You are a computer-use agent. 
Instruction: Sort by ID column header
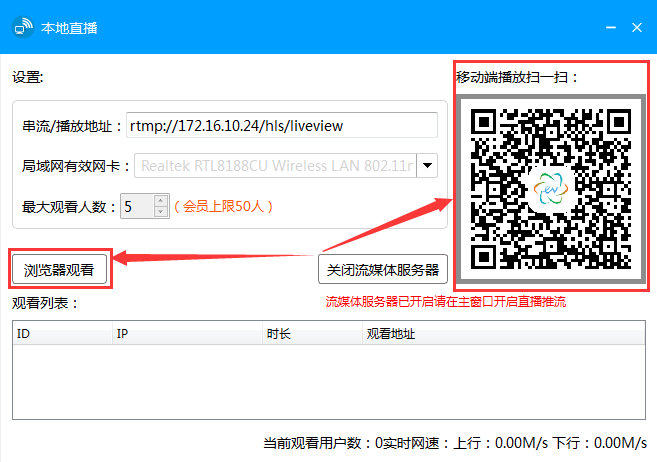pos(62,333)
